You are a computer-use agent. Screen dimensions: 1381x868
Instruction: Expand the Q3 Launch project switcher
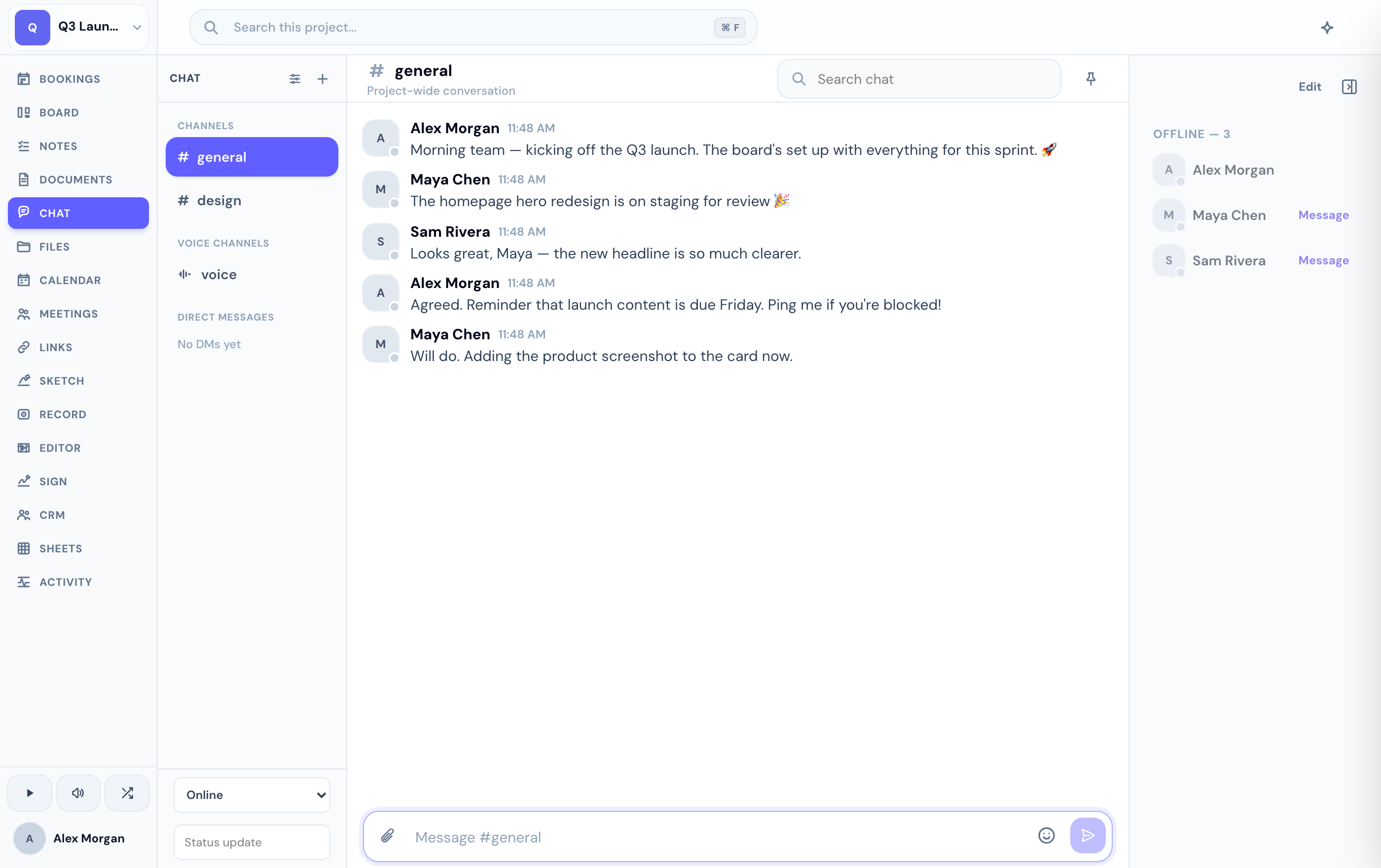point(78,27)
